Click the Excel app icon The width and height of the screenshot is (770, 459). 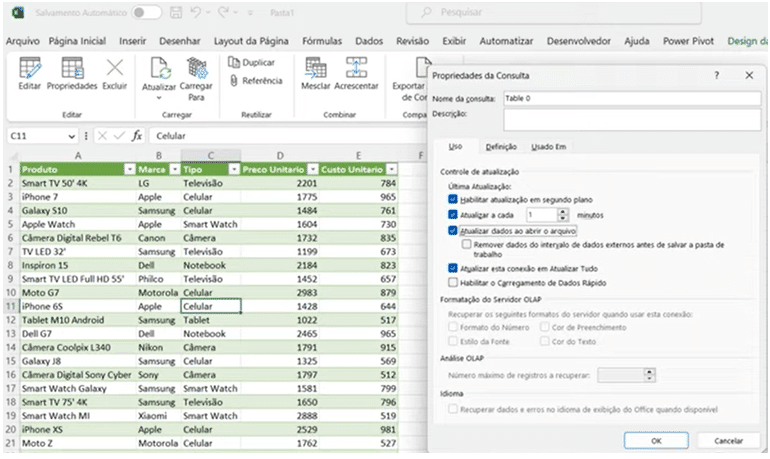coord(18,12)
